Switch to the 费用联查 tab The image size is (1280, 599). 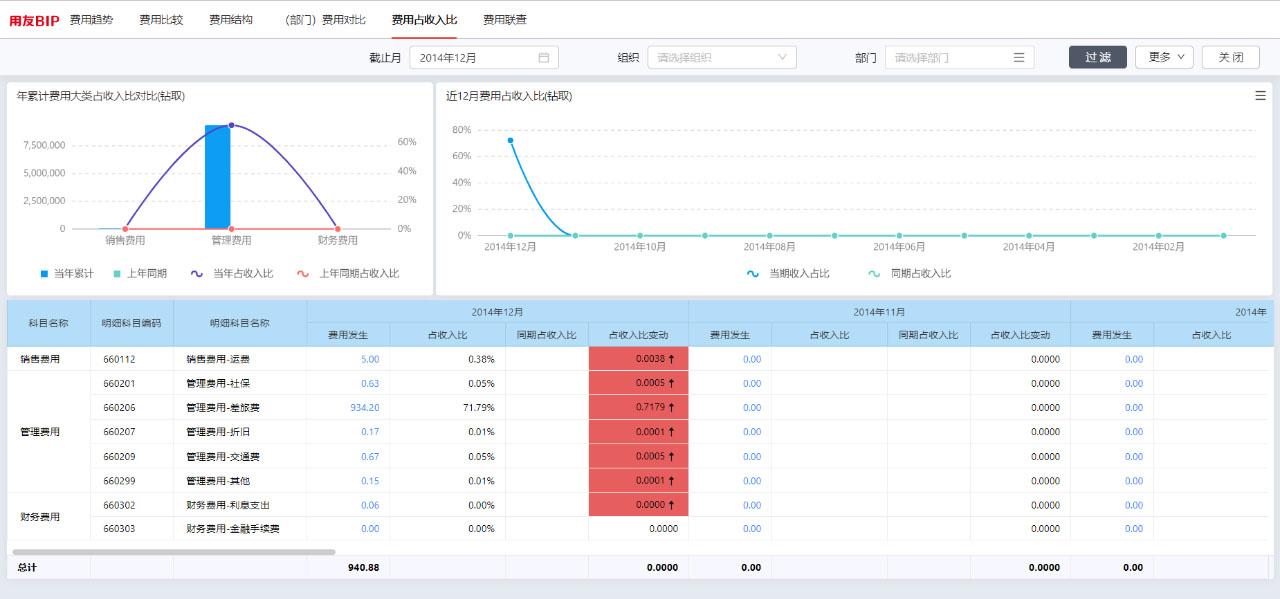pyautogui.click(x=505, y=20)
